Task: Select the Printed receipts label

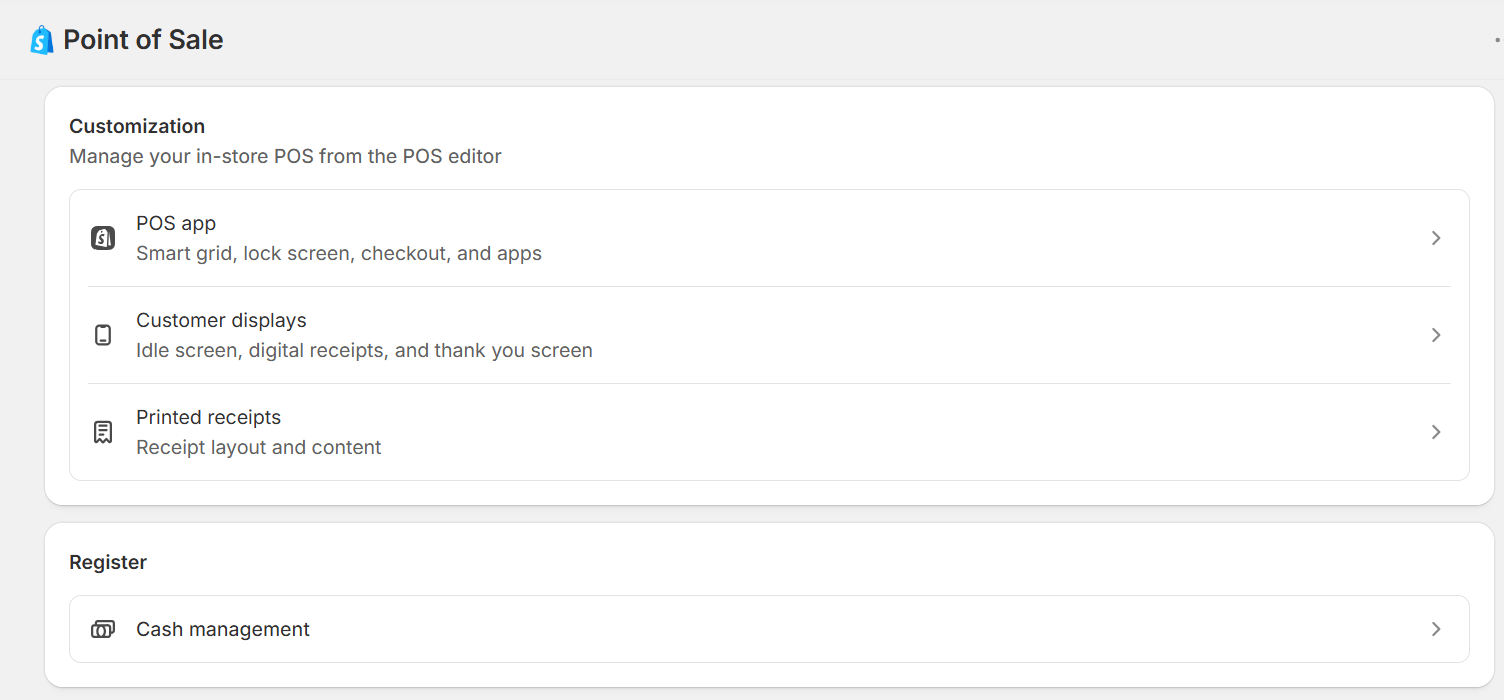Action: click(x=208, y=417)
